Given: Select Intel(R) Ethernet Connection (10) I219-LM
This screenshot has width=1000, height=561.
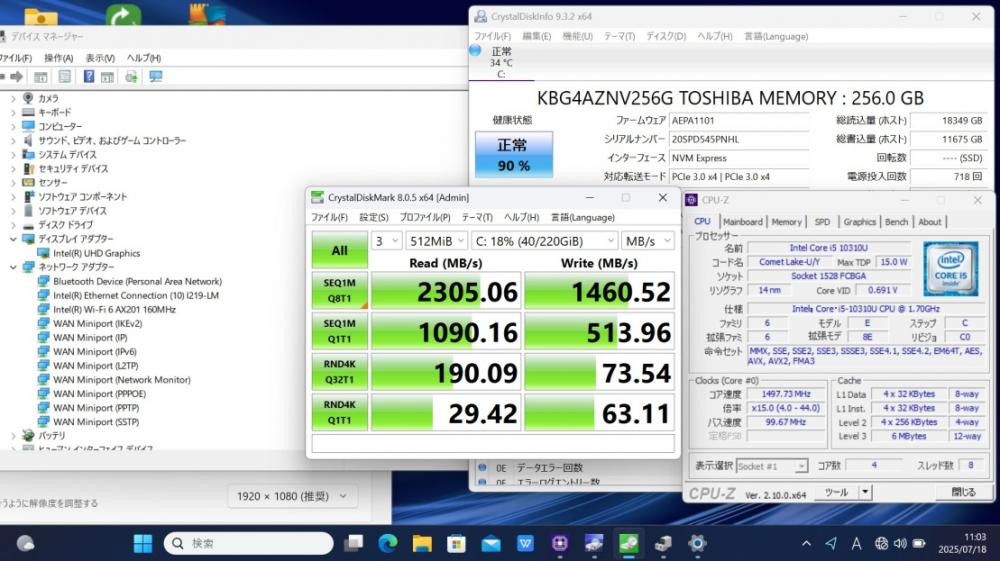Looking at the screenshot, I should [136, 295].
